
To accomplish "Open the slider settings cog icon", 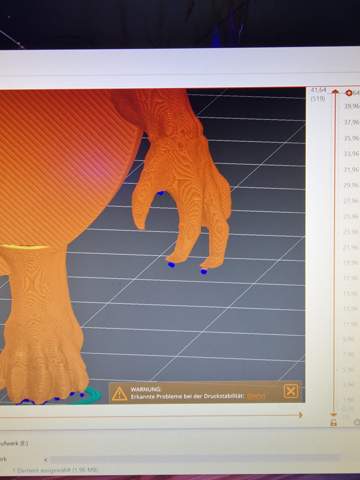I will (x=357, y=422).
